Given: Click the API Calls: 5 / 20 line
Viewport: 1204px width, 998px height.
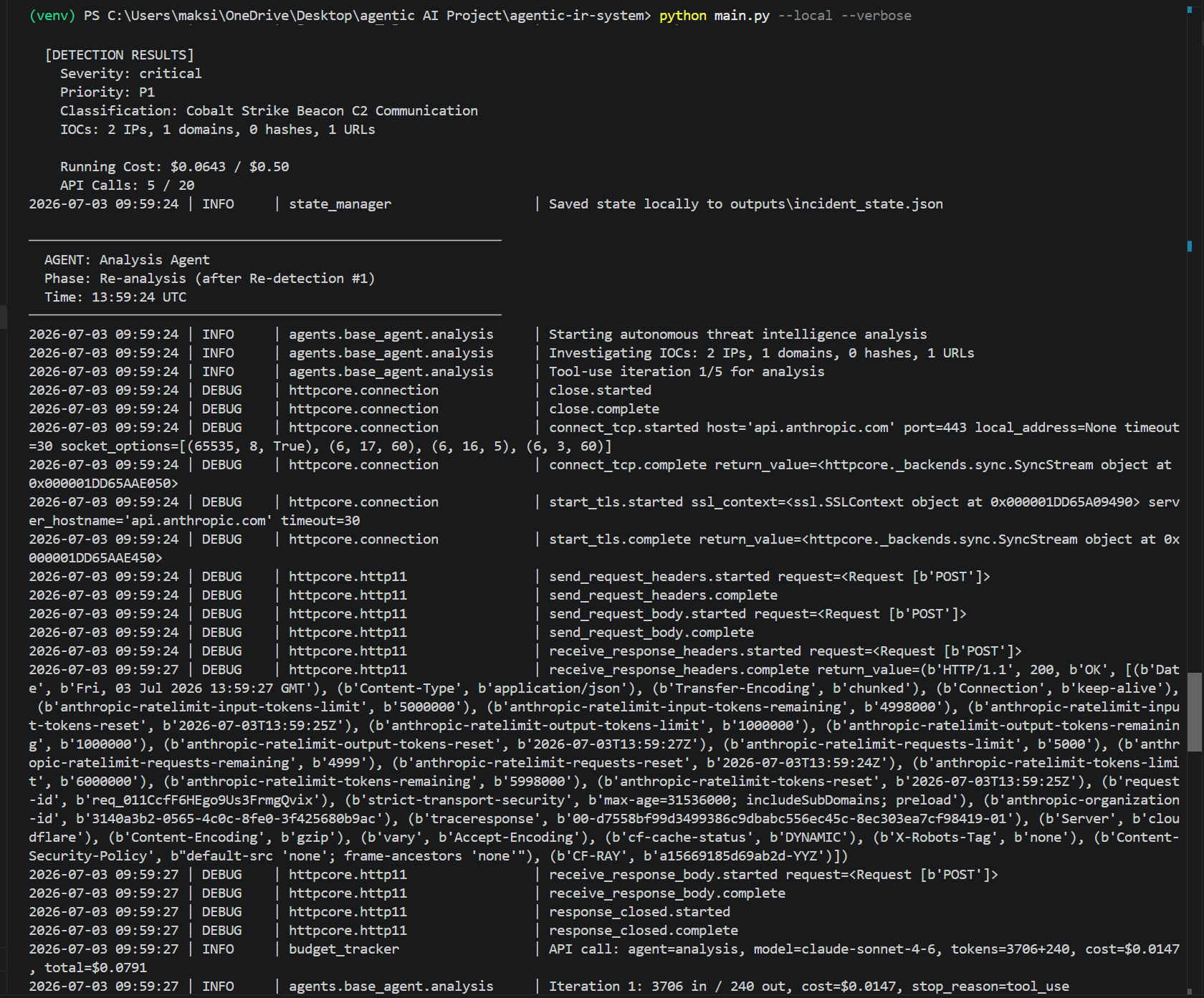Looking at the screenshot, I should [128, 186].
